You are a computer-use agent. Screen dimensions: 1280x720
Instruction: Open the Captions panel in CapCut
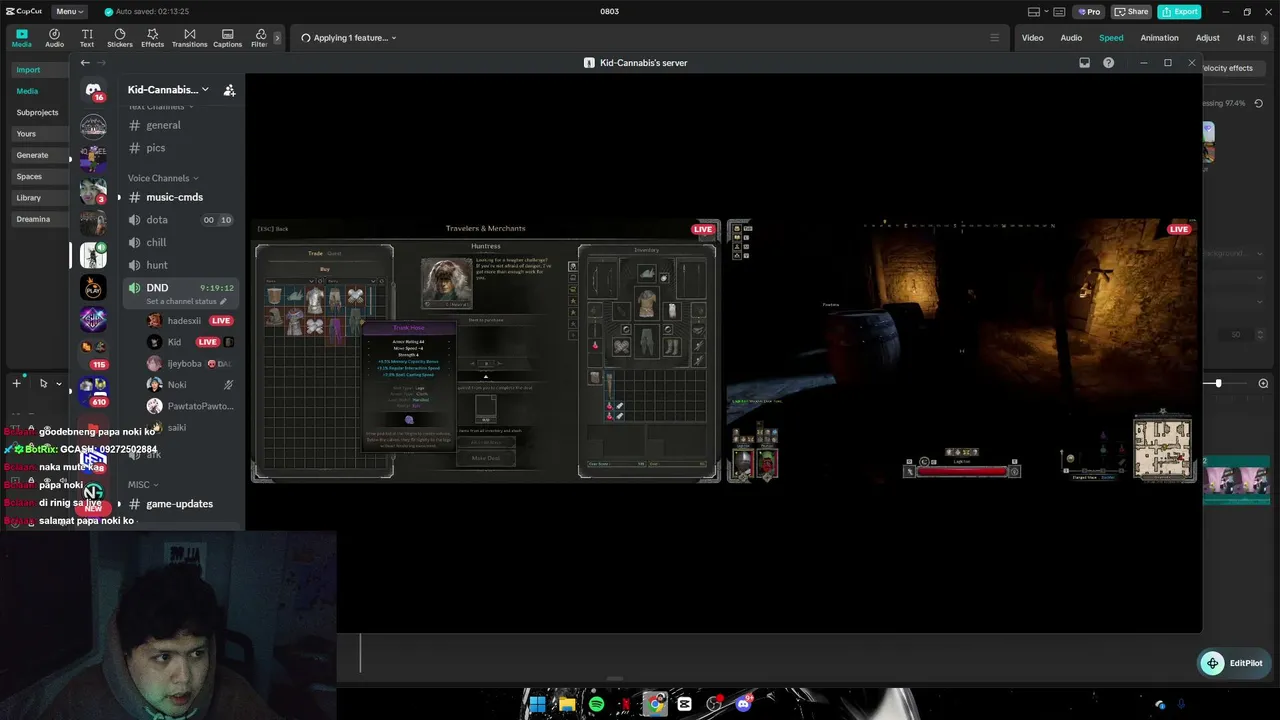[x=227, y=38]
